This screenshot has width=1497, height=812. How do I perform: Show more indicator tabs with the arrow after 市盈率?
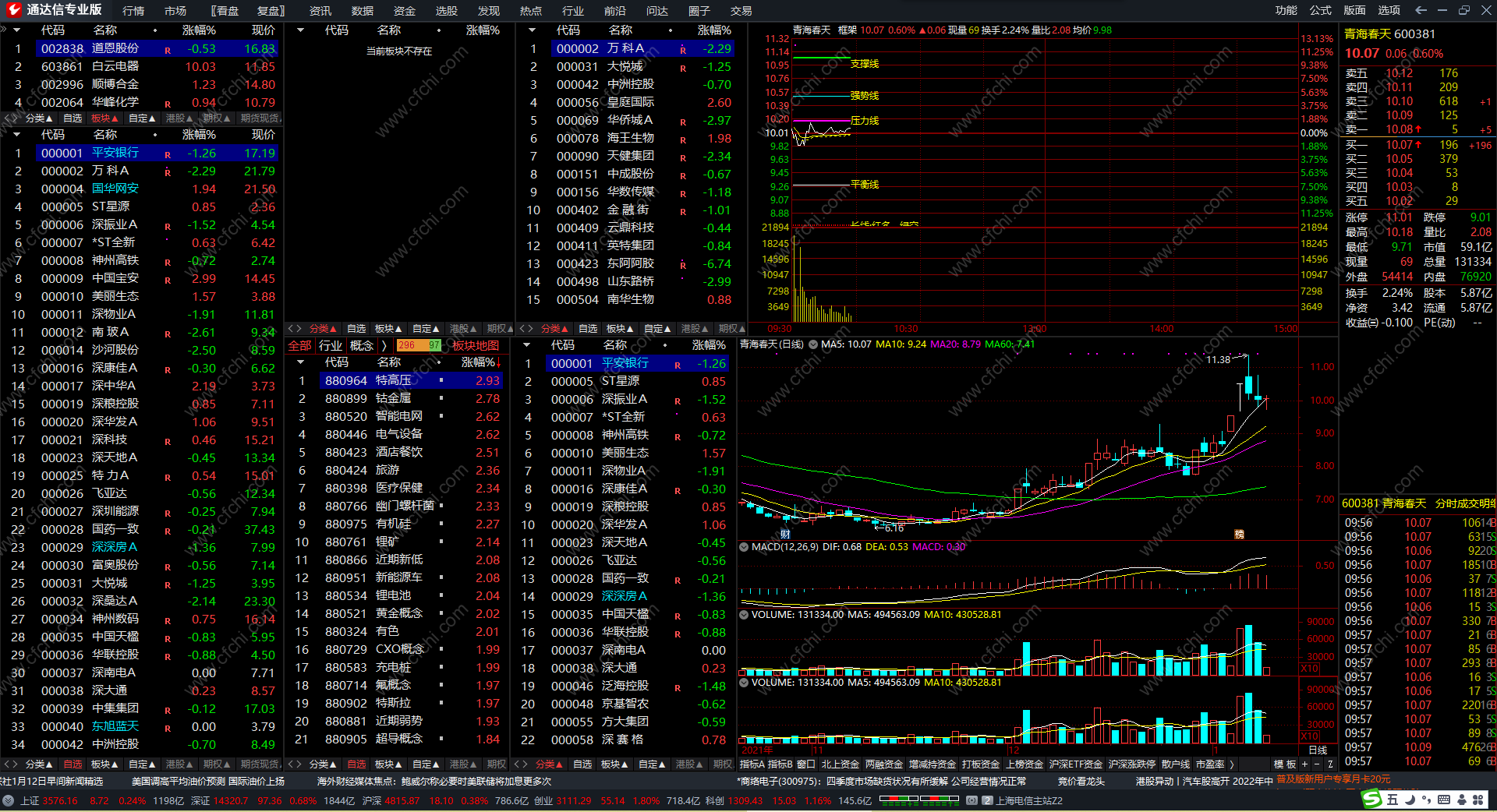click(1231, 764)
